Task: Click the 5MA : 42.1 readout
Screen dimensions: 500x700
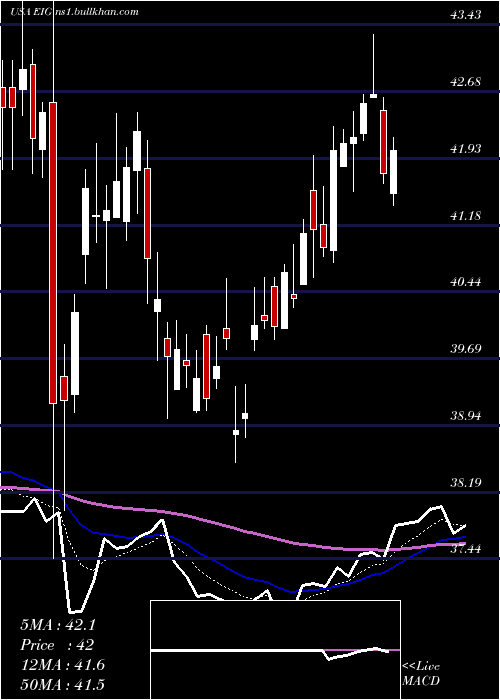Action: (58, 625)
